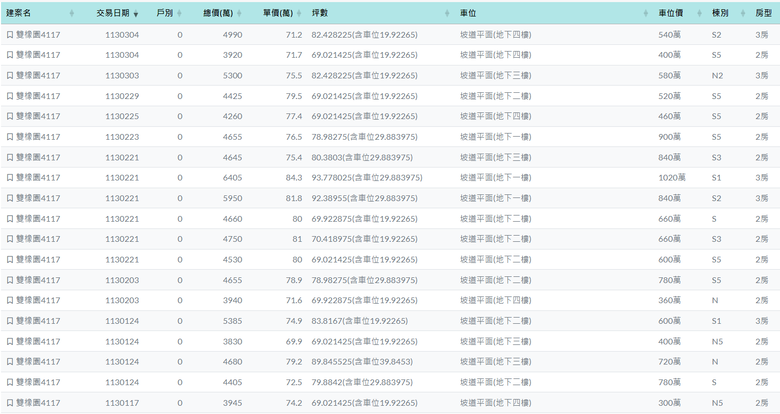Click building cell N2
The height and width of the screenshot is (414, 780).
(x=717, y=76)
